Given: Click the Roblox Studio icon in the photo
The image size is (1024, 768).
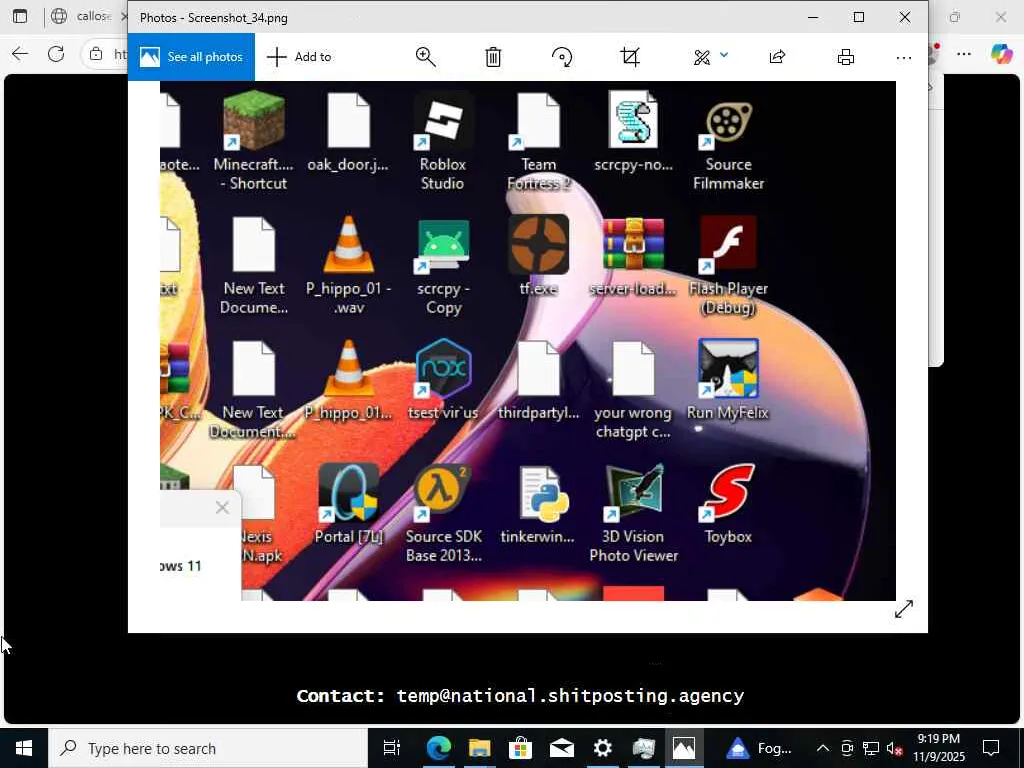Looking at the screenshot, I should pyautogui.click(x=443, y=121).
